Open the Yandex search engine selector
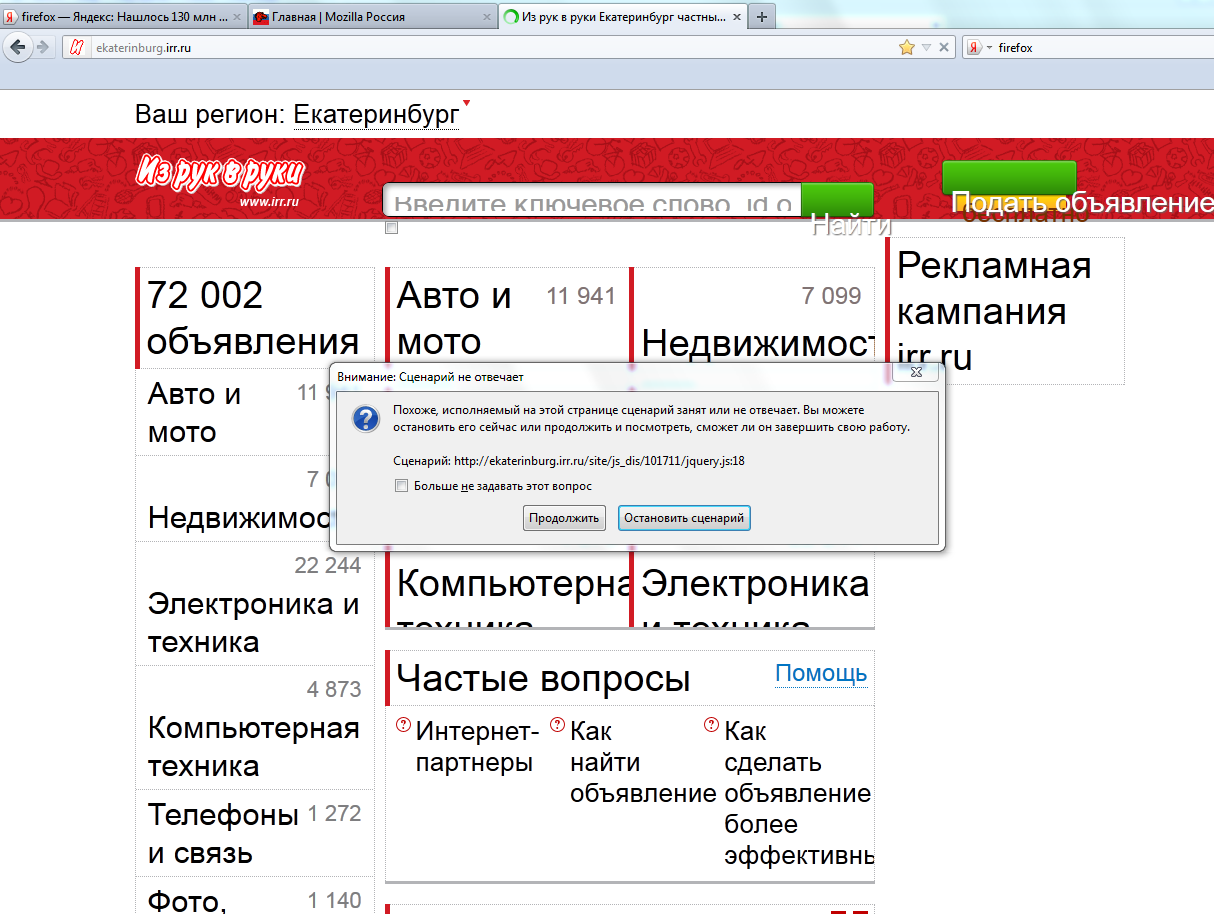This screenshot has height=914, width=1214. (980, 47)
